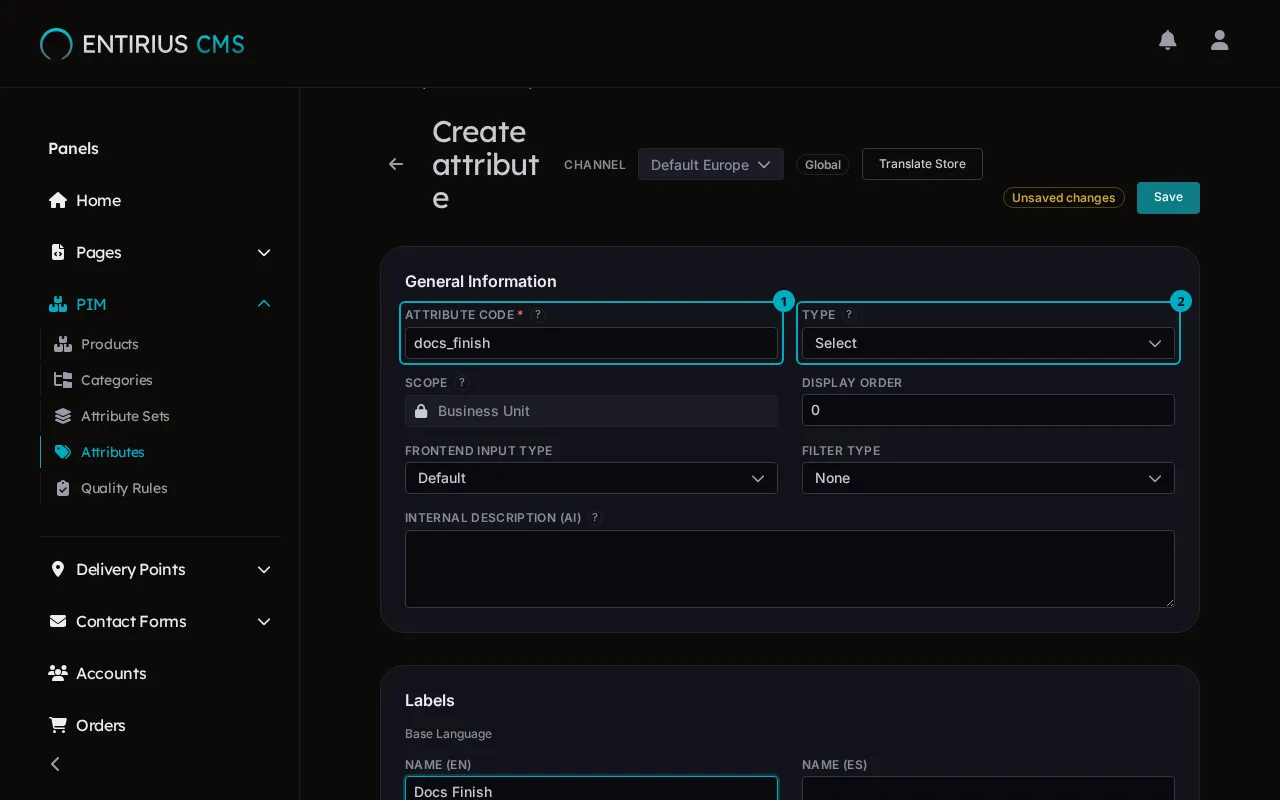Edit the Name (EN) field
1280x800 pixels.
coord(591,789)
